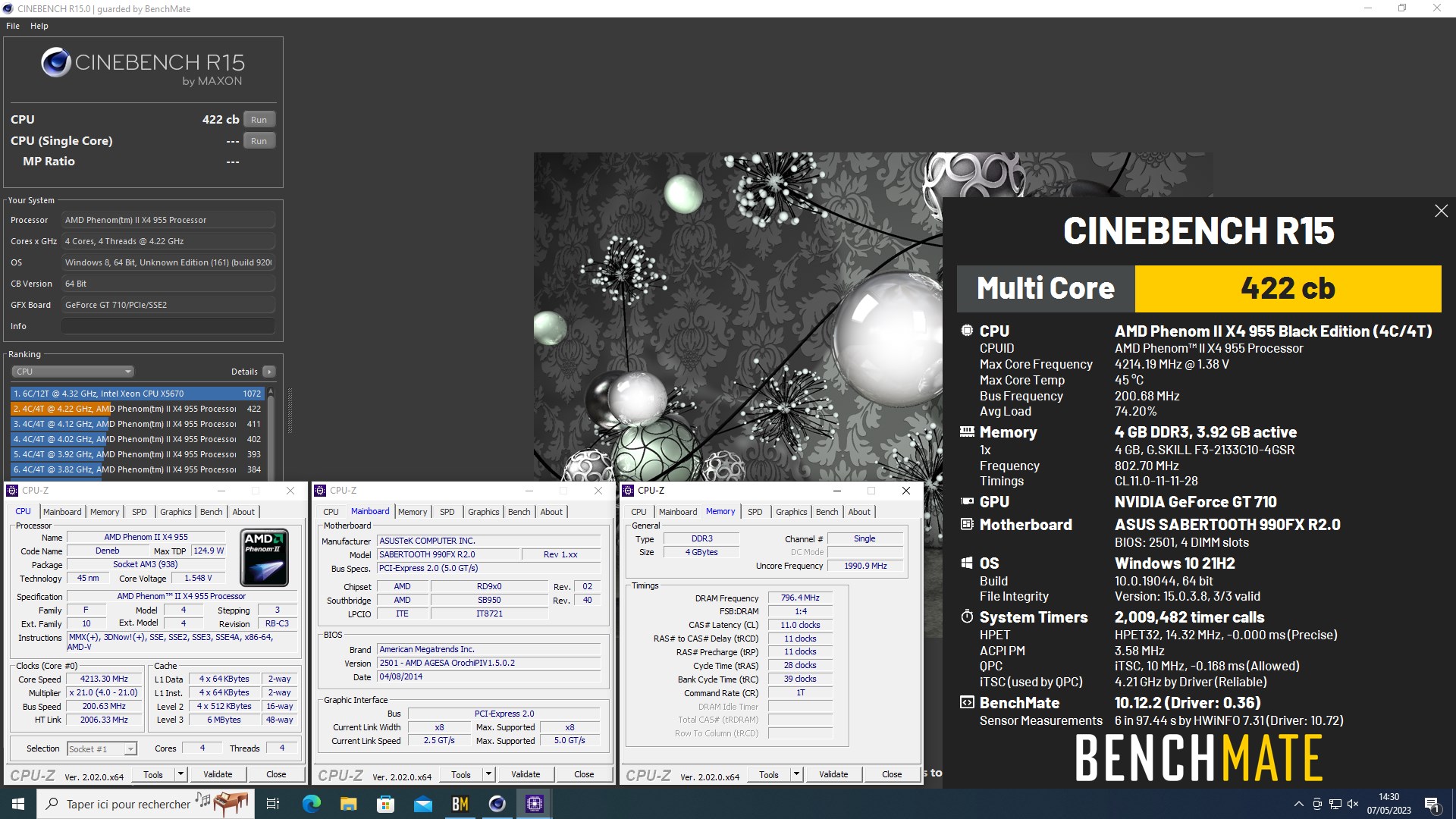Launch Microsoft Edge from the taskbar
The width and height of the screenshot is (1456, 819).
click(x=311, y=804)
